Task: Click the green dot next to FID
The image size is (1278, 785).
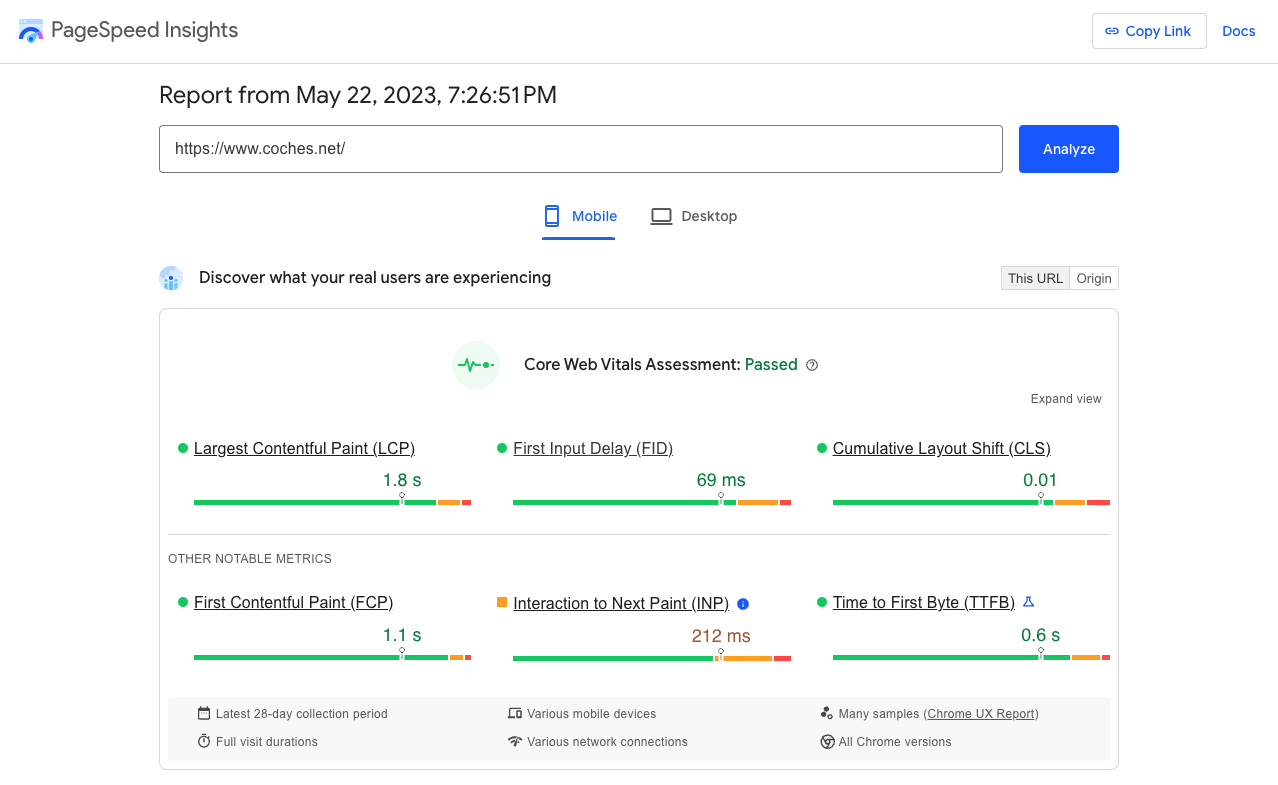Action: (x=502, y=448)
